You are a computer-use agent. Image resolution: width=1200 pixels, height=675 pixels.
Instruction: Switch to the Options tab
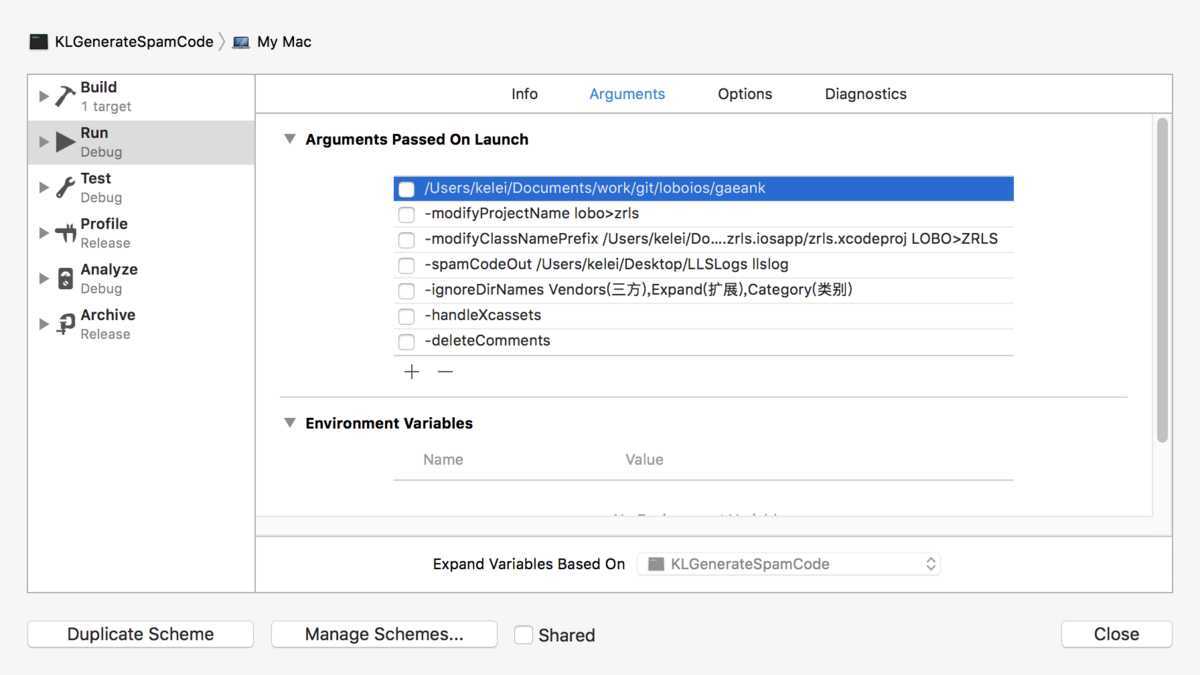[x=744, y=94]
